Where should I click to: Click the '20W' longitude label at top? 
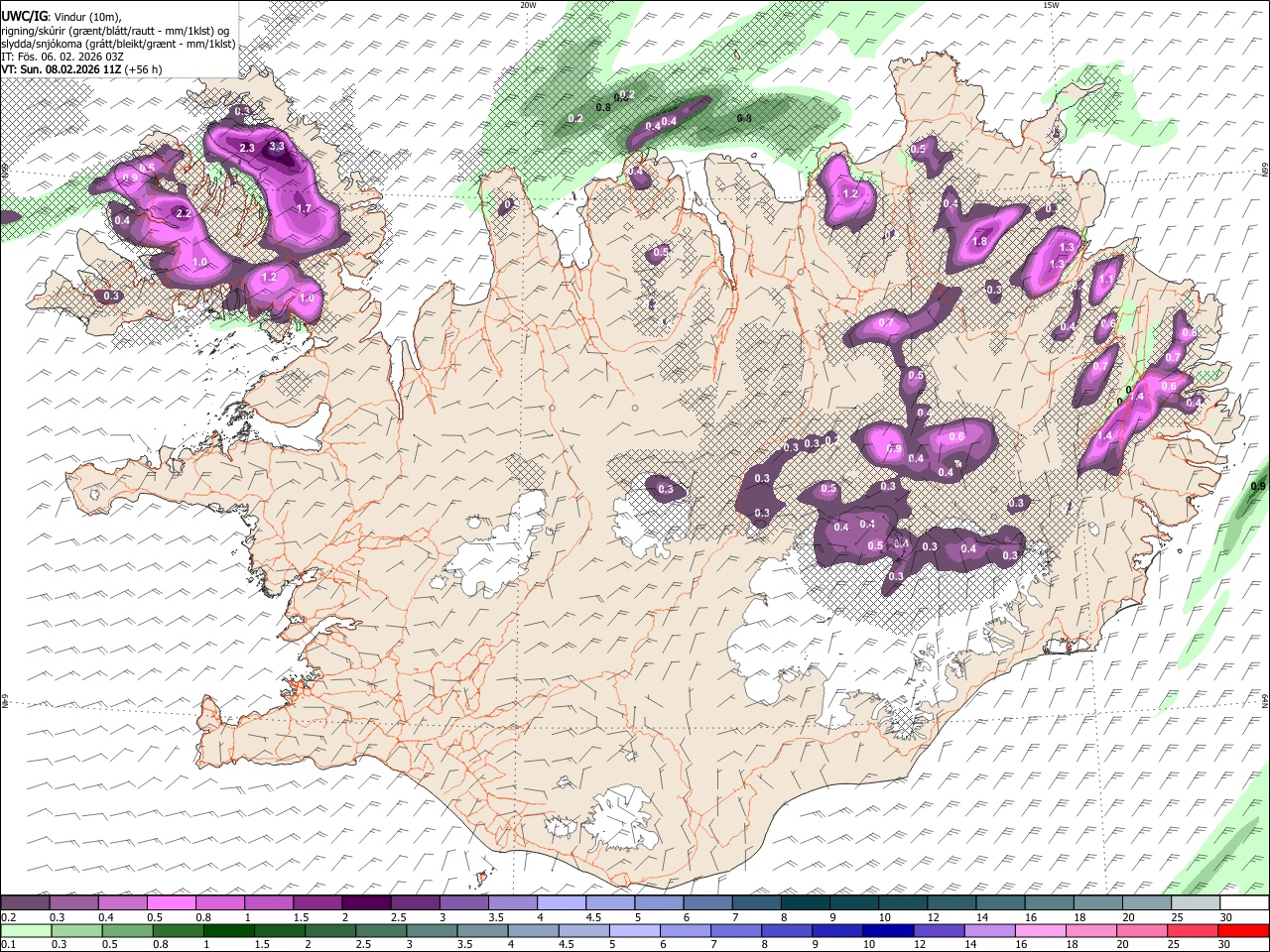(x=528, y=5)
